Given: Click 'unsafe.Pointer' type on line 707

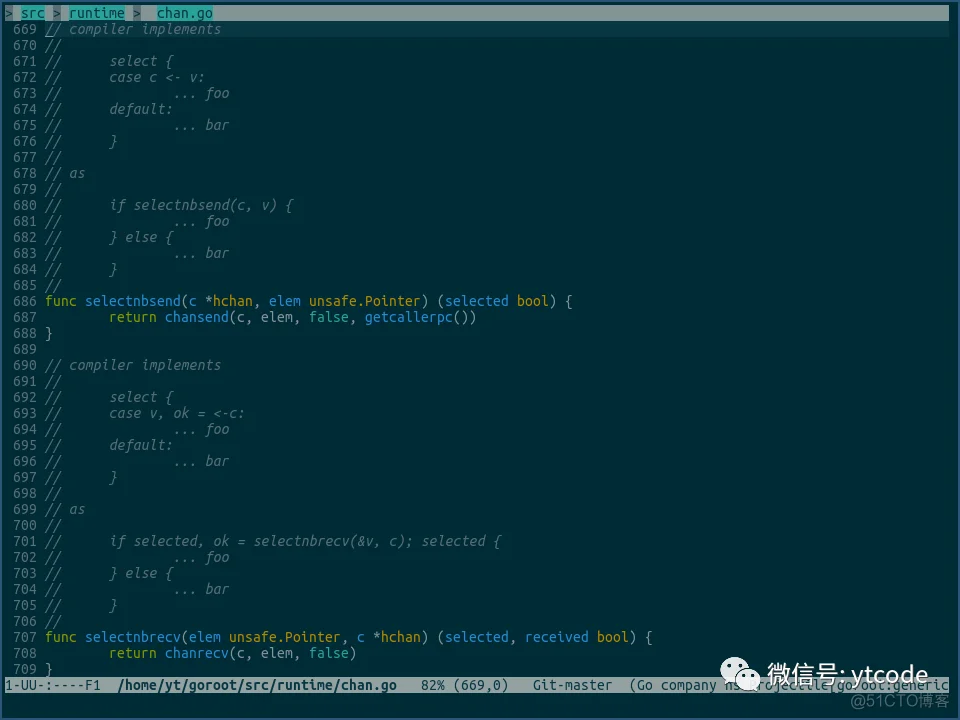Looking at the screenshot, I should coord(285,637).
